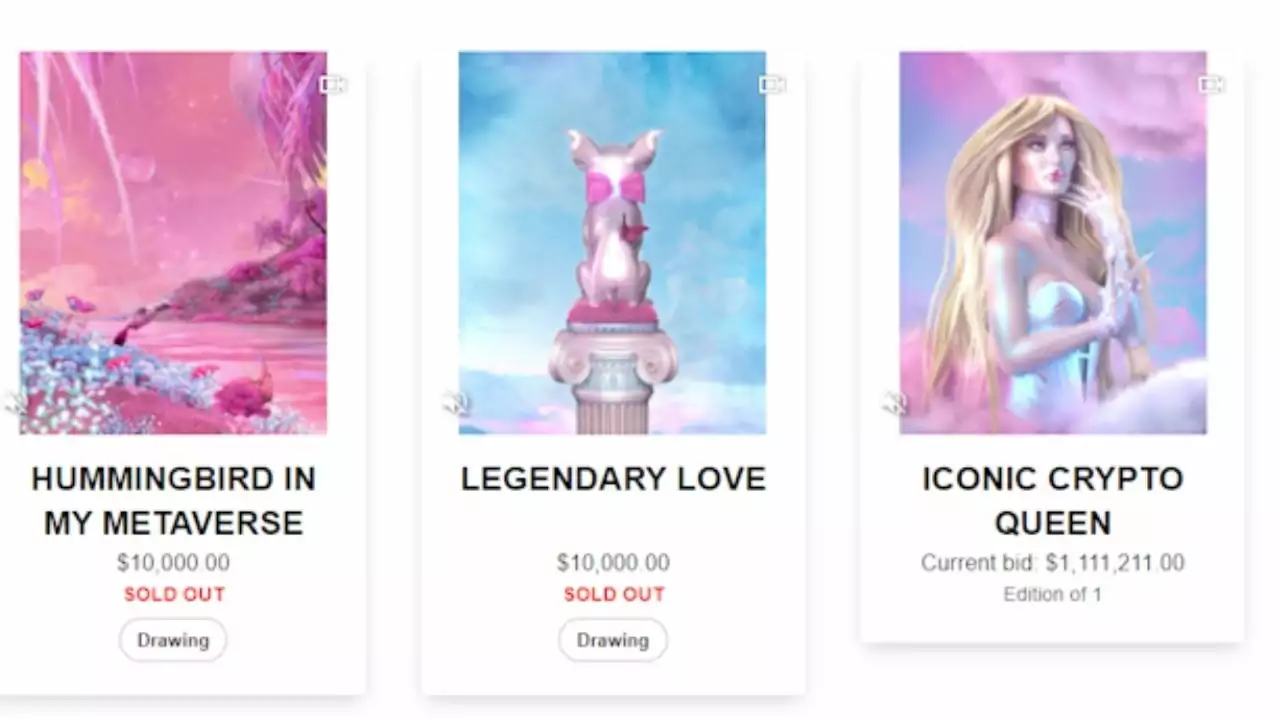Click the video camera icon on Legendary Love artwork

(x=772, y=85)
